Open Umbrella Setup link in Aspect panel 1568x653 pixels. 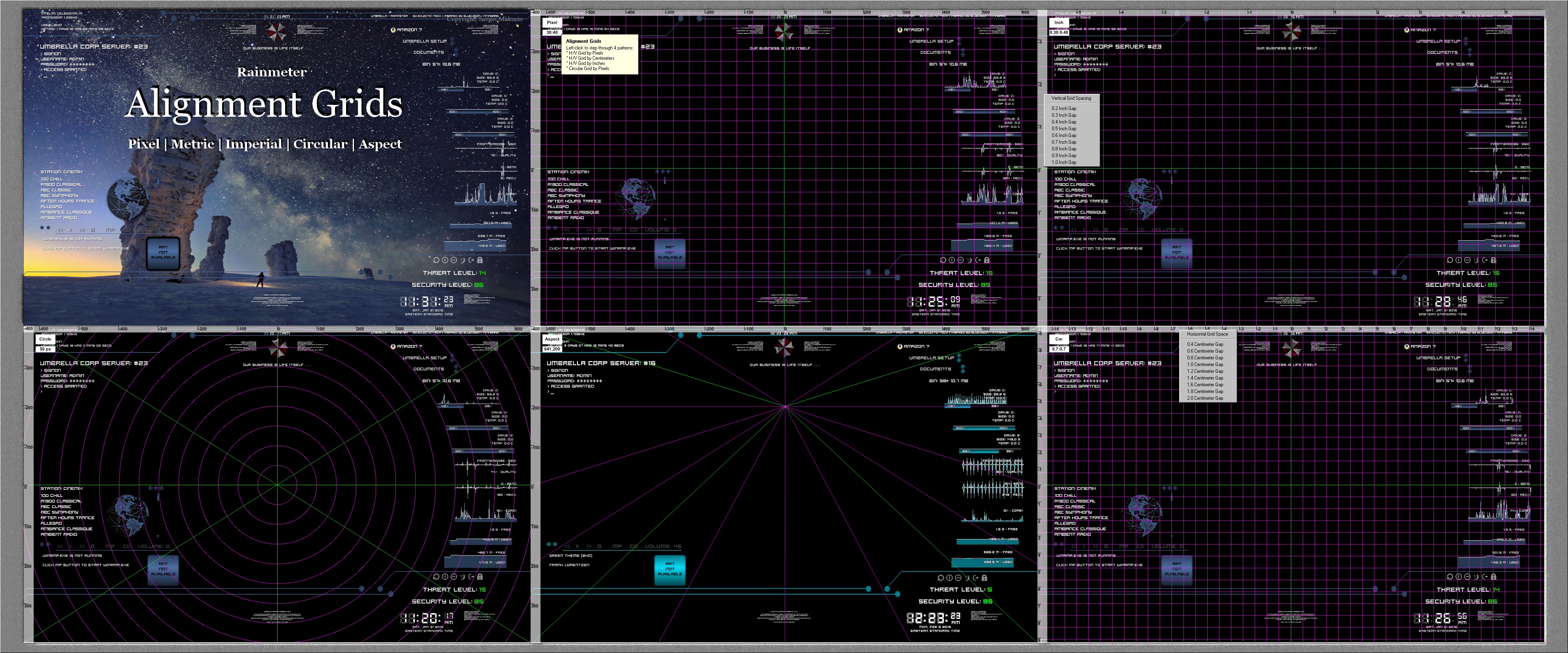coord(931,358)
